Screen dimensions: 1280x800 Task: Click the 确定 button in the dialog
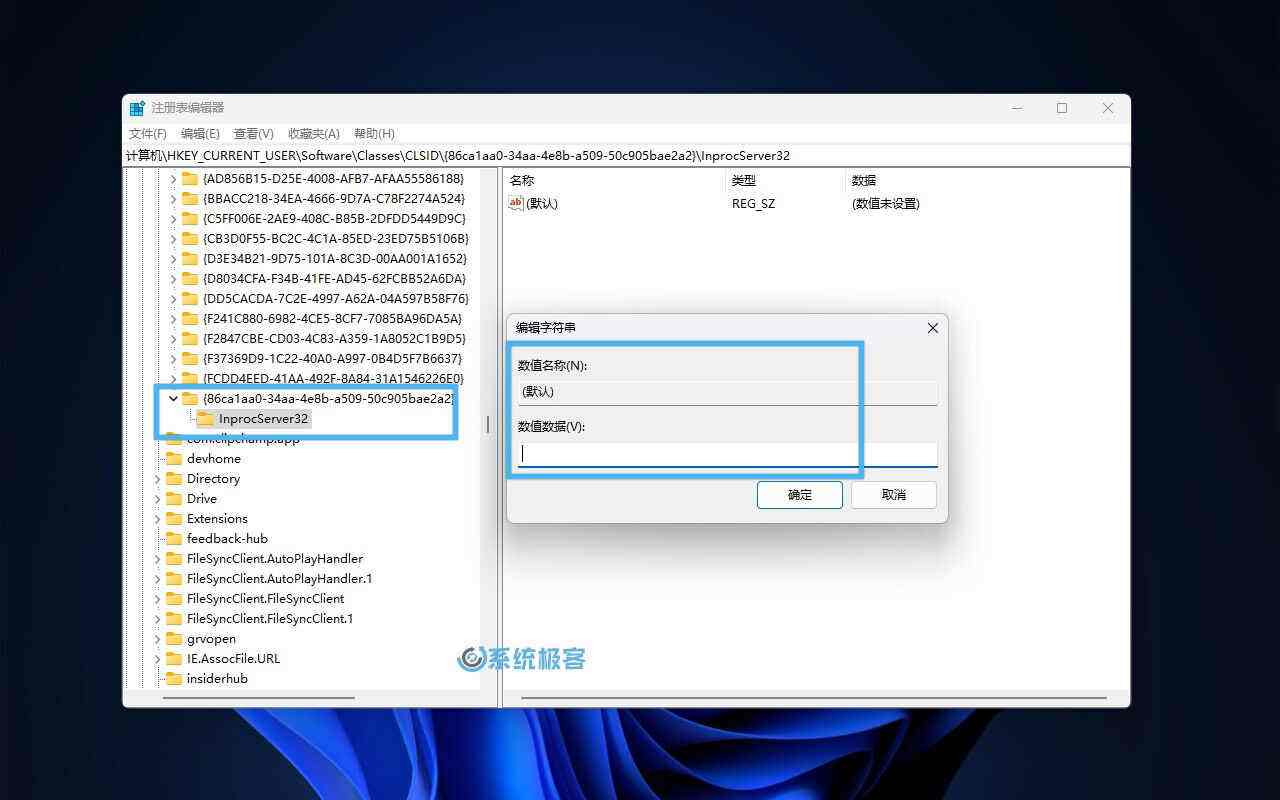[x=799, y=494]
